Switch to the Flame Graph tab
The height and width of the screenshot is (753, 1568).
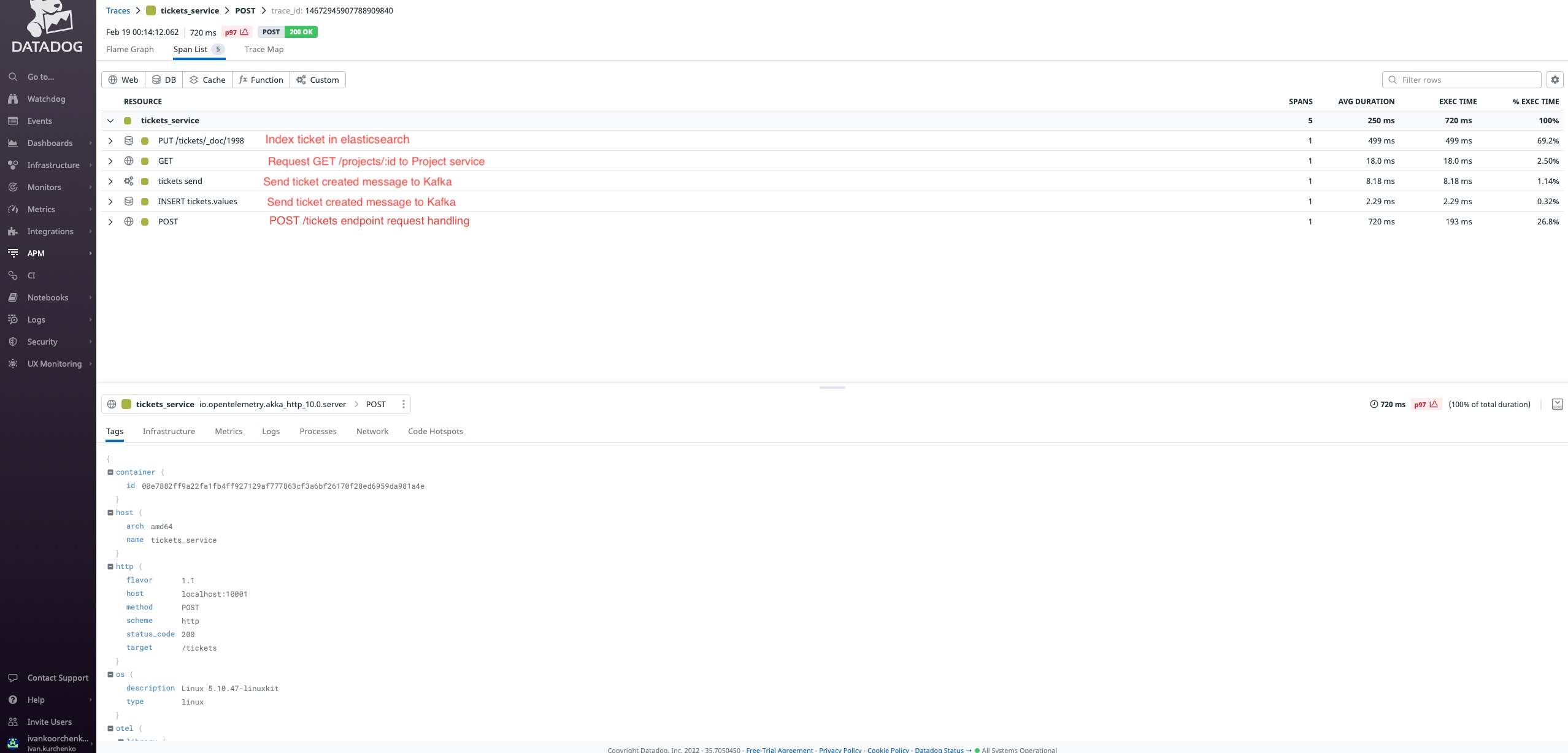130,49
